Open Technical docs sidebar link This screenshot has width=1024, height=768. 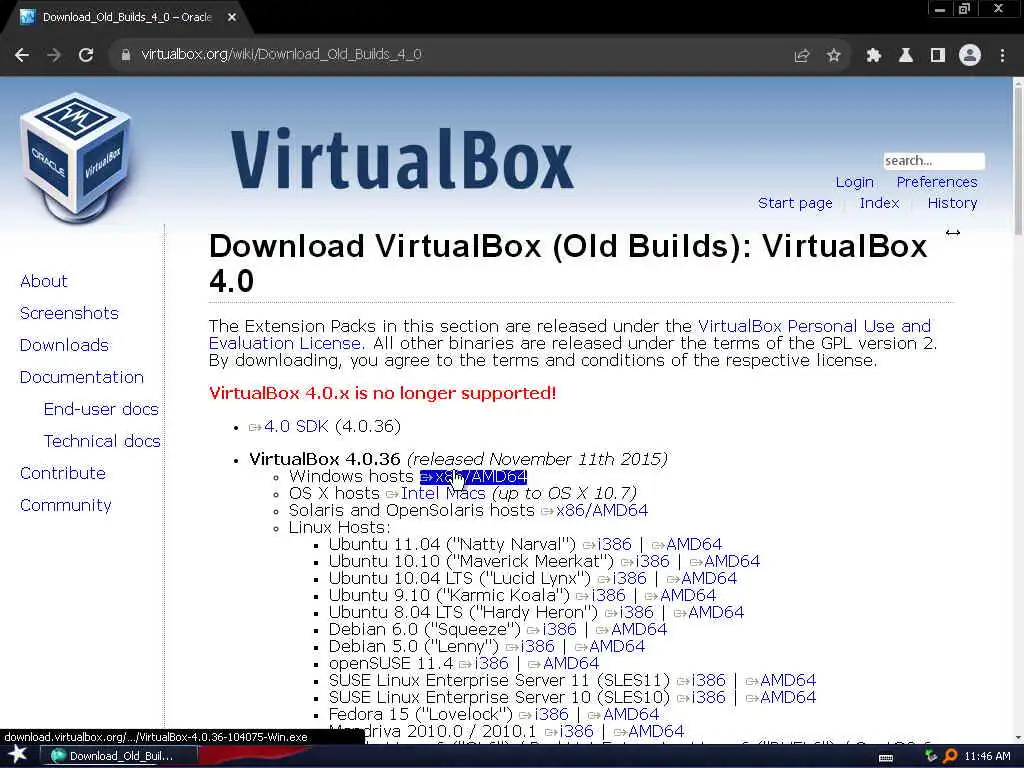(102, 441)
